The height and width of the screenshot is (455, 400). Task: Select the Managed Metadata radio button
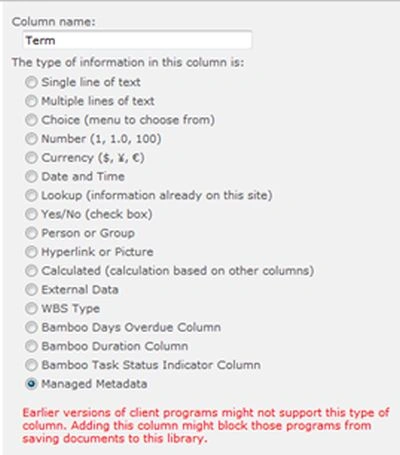31,384
